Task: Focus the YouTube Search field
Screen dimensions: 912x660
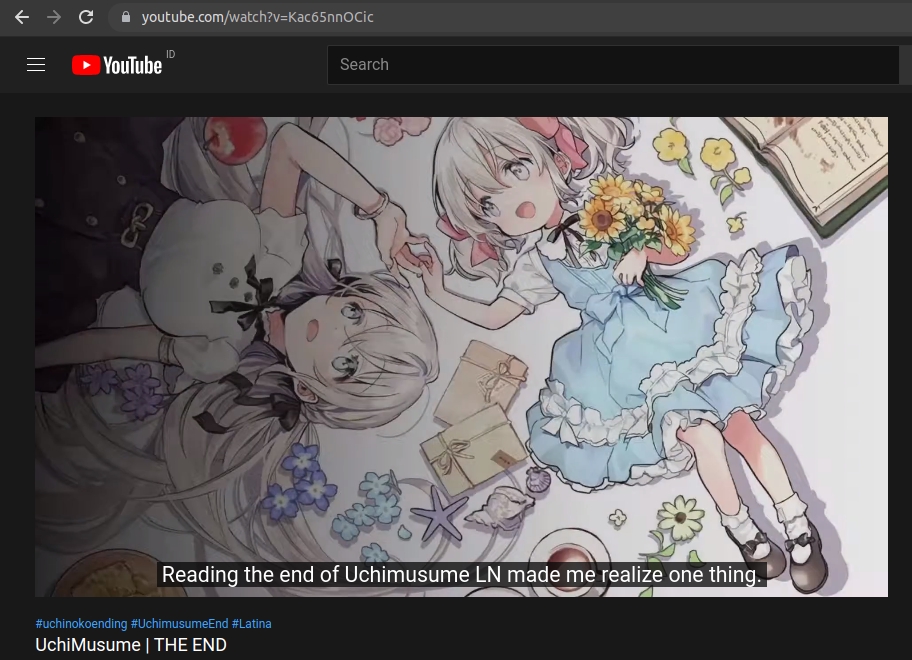Action: tap(613, 65)
